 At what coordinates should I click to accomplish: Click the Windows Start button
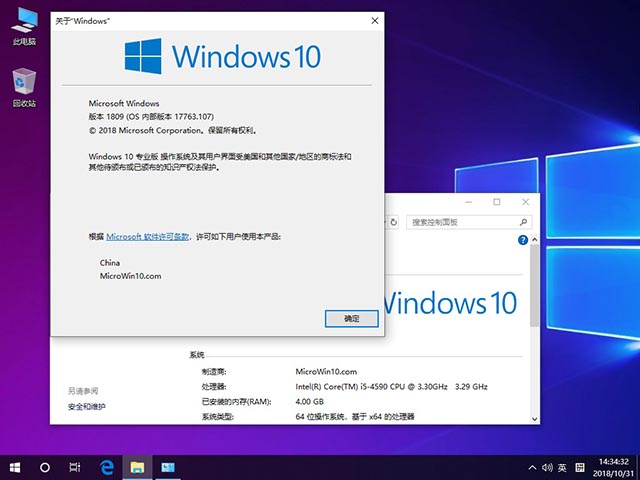15,467
